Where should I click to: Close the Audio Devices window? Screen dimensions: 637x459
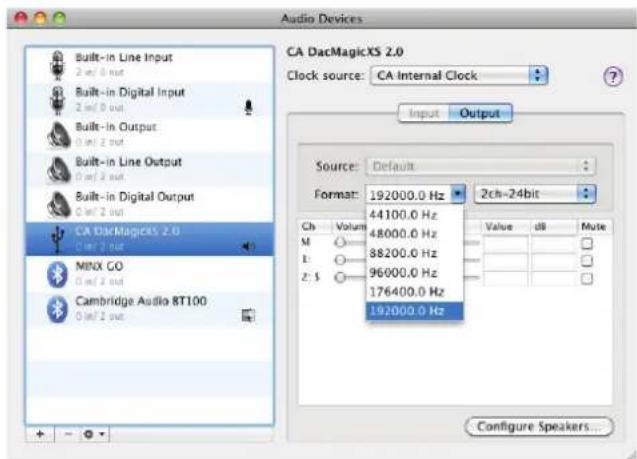pyautogui.click(x=21, y=18)
